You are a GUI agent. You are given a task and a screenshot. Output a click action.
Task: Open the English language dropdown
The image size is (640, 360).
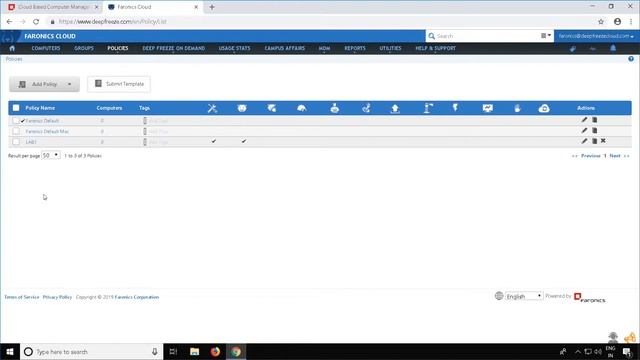pos(524,296)
